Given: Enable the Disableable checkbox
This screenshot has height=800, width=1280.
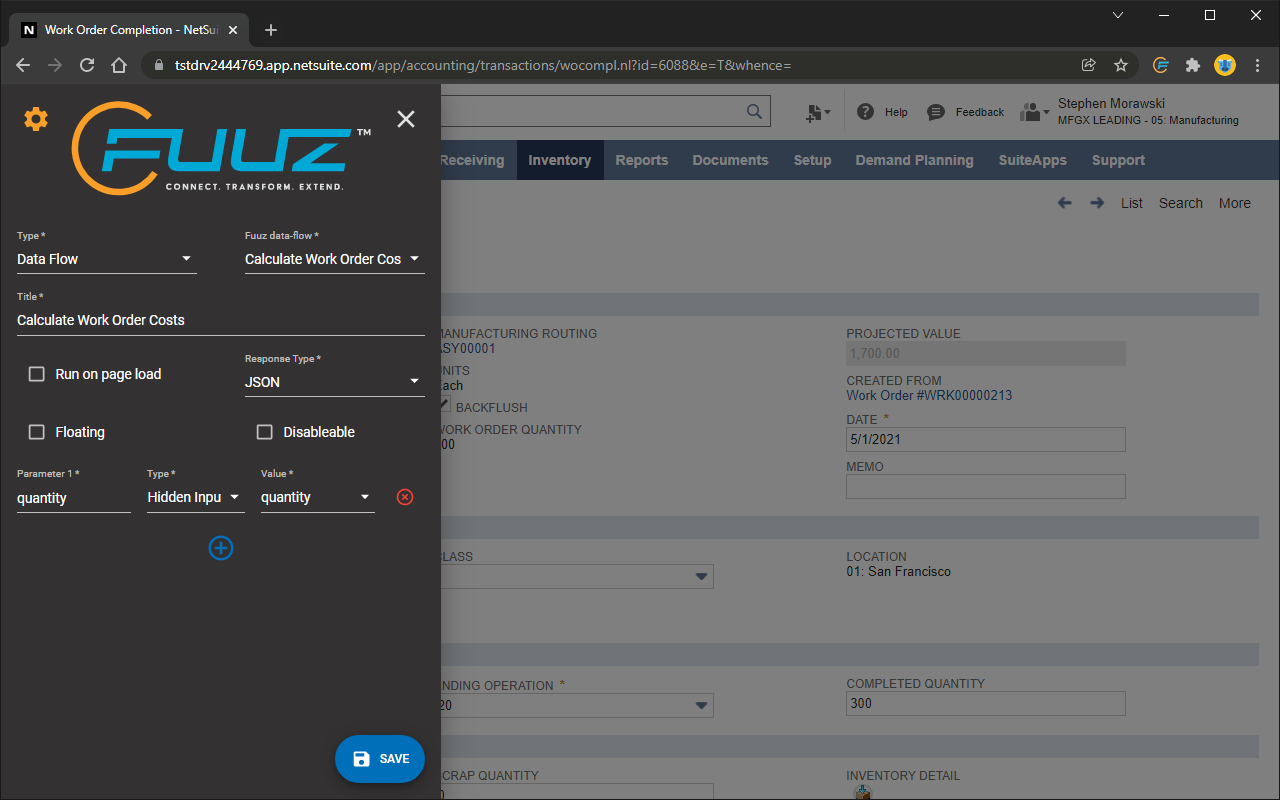Looking at the screenshot, I should click(x=264, y=431).
